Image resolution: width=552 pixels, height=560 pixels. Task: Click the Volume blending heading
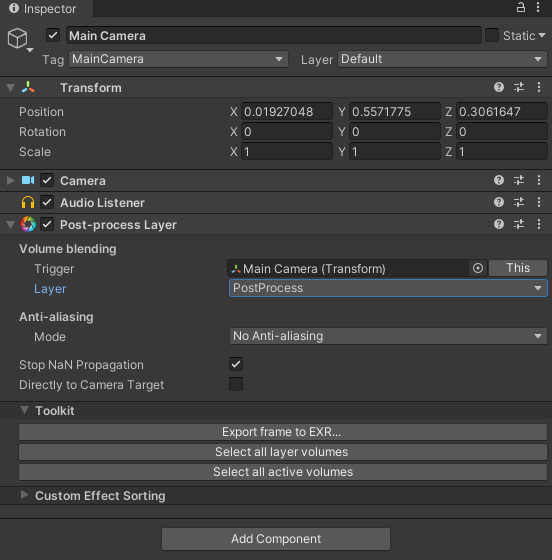(67, 249)
